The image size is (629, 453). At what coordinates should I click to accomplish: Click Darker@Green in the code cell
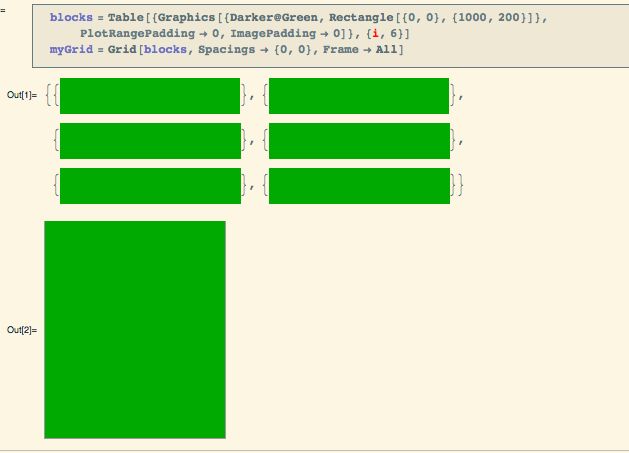click(x=274, y=17)
